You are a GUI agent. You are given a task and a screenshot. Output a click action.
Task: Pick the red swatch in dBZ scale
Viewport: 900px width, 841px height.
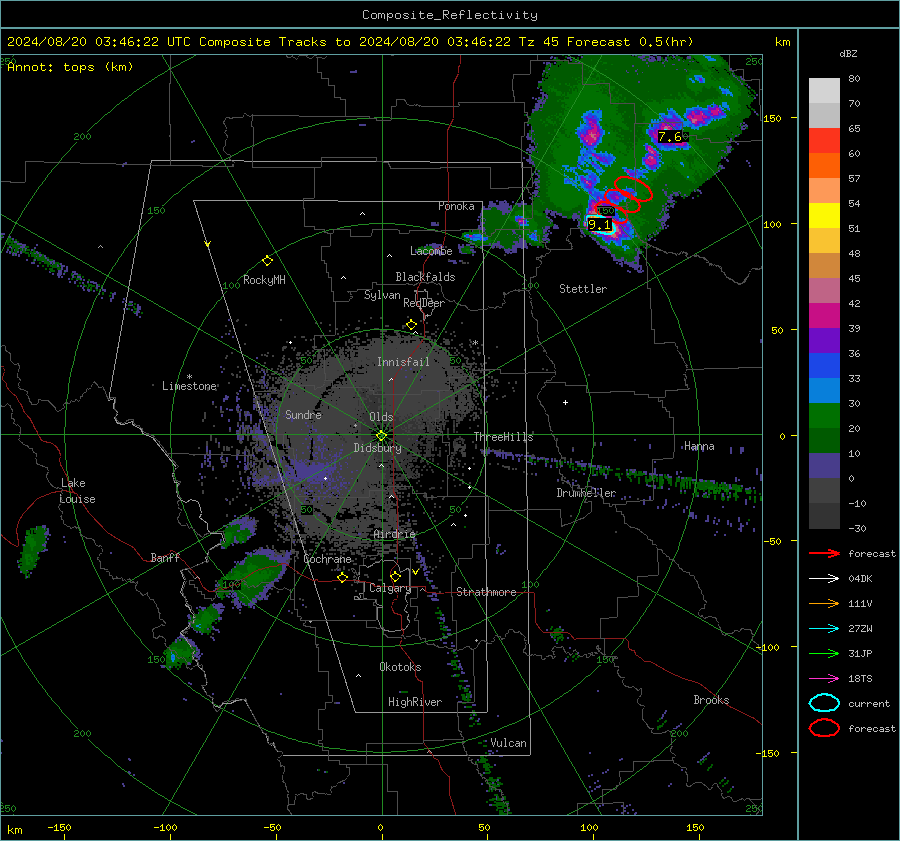pyautogui.click(x=824, y=140)
